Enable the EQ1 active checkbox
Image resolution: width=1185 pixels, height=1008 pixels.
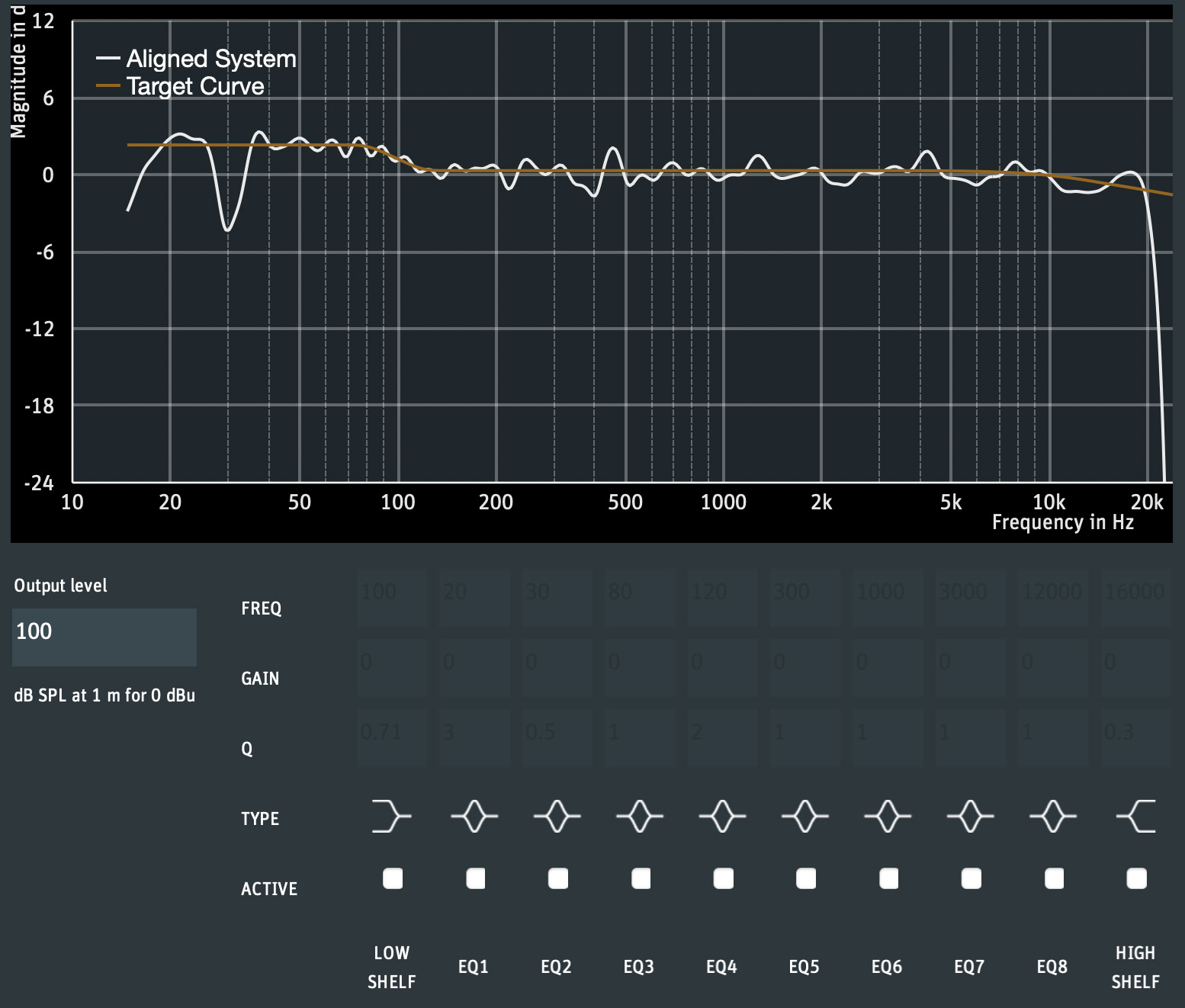tap(475, 878)
